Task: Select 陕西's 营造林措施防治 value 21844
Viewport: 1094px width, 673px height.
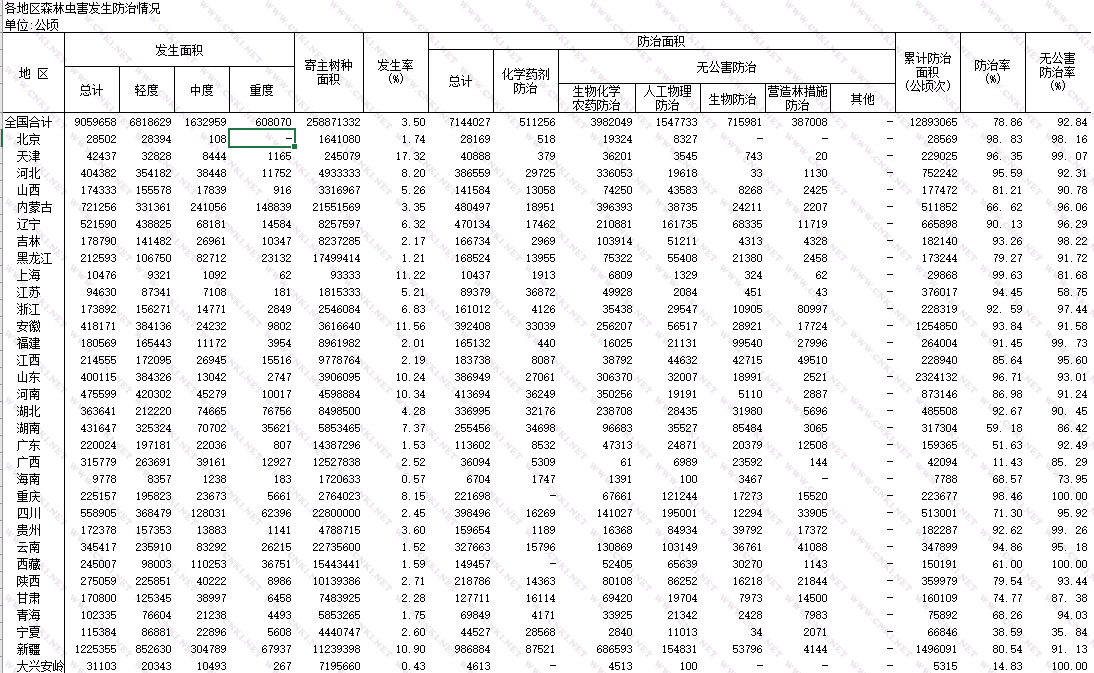Action: pyautogui.click(x=812, y=581)
